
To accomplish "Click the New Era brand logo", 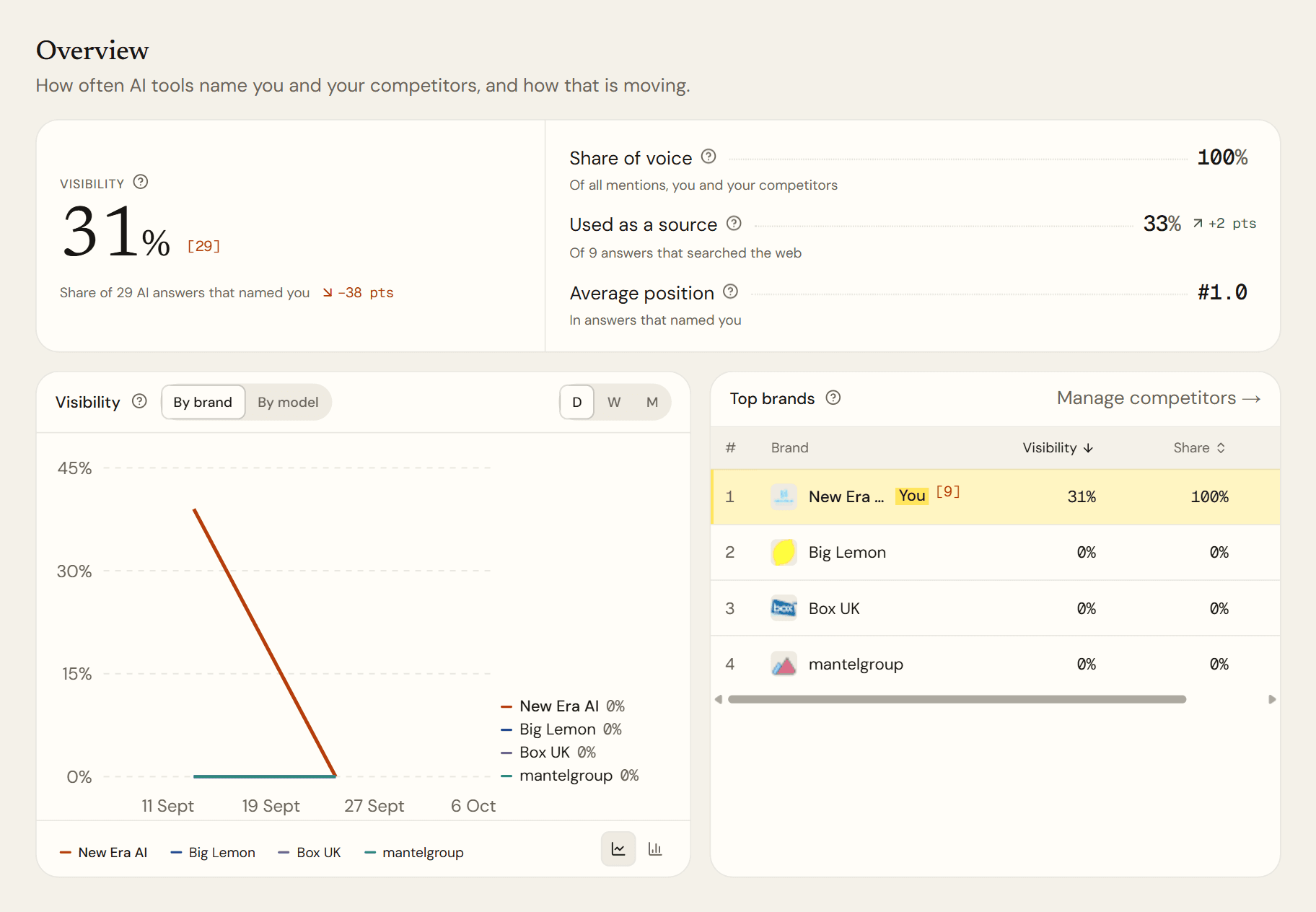I will pyautogui.click(x=784, y=496).
